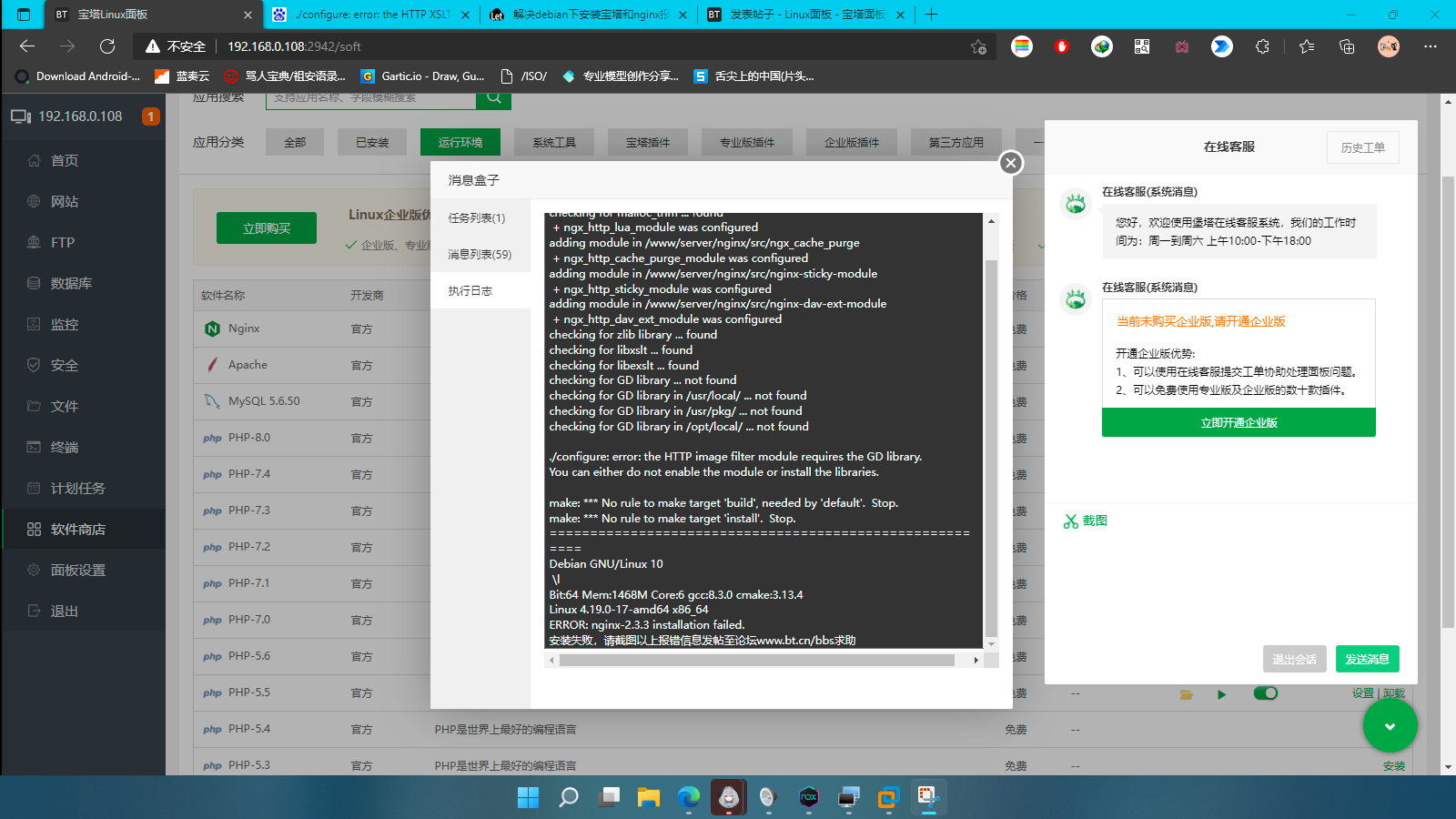Viewport: 1456px width, 819px height.
Task: Filter apps by 企业版插件 category
Action: 852,142
